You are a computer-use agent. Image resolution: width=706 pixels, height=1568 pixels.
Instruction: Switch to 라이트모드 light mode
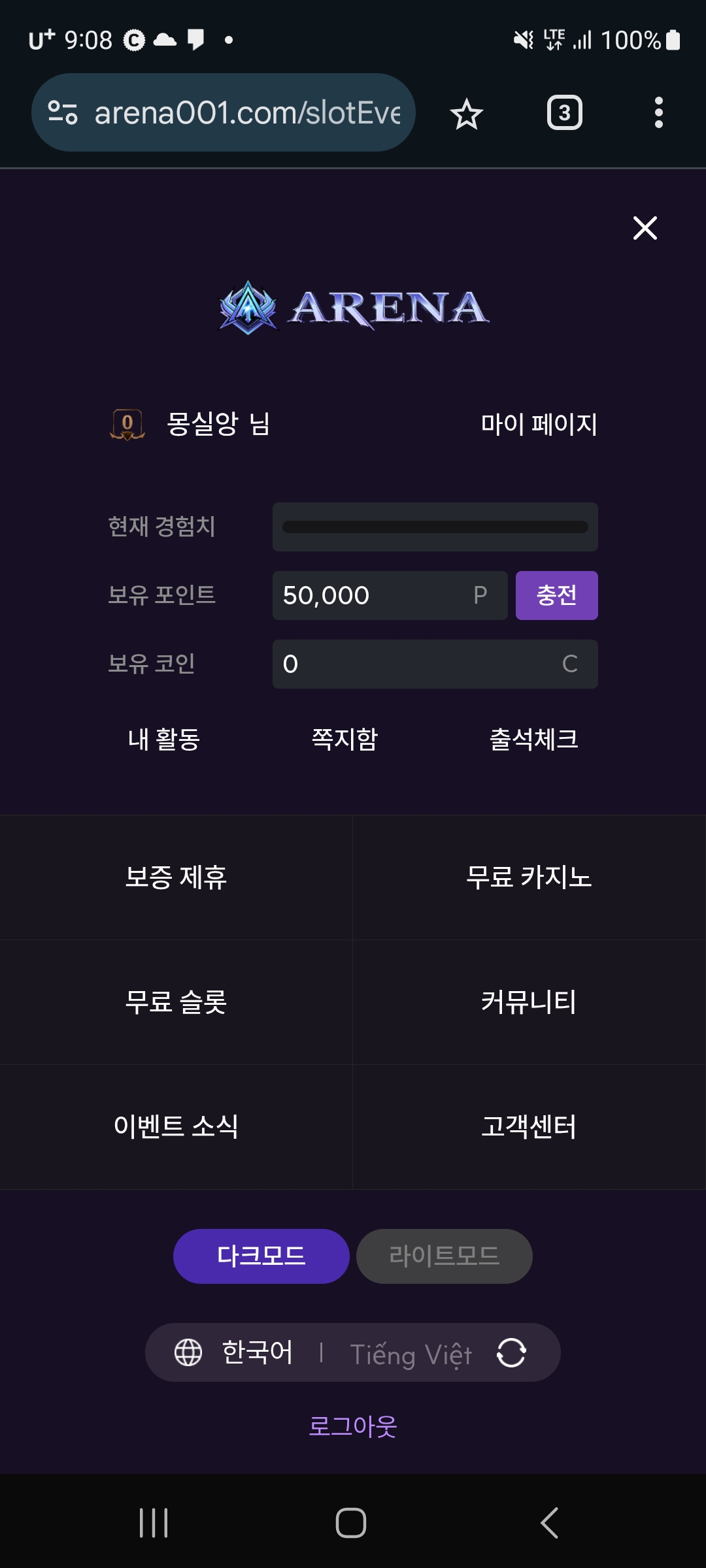coord(444,1256)
